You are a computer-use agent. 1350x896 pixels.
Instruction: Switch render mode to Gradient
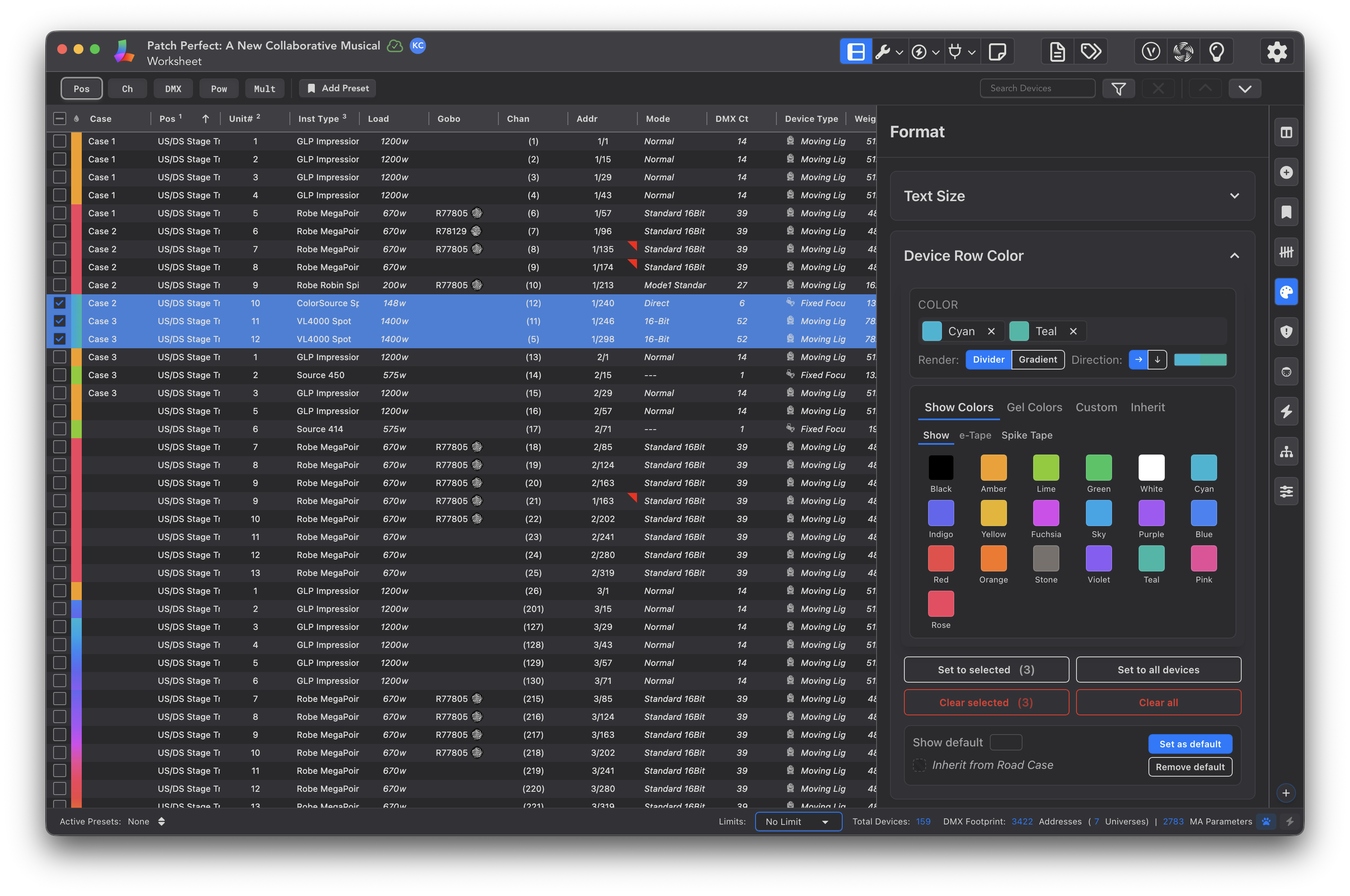click(1037, 359)
